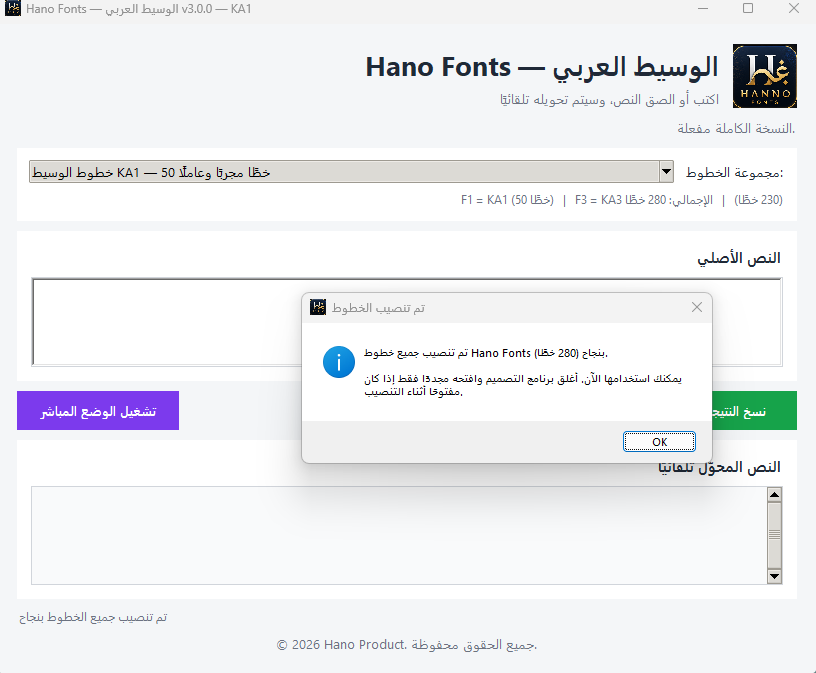Image resolution: width=816 pixels, height=673 pixels.
Task: Click the output box scrollbar thumb
Action: pos(774,535)
